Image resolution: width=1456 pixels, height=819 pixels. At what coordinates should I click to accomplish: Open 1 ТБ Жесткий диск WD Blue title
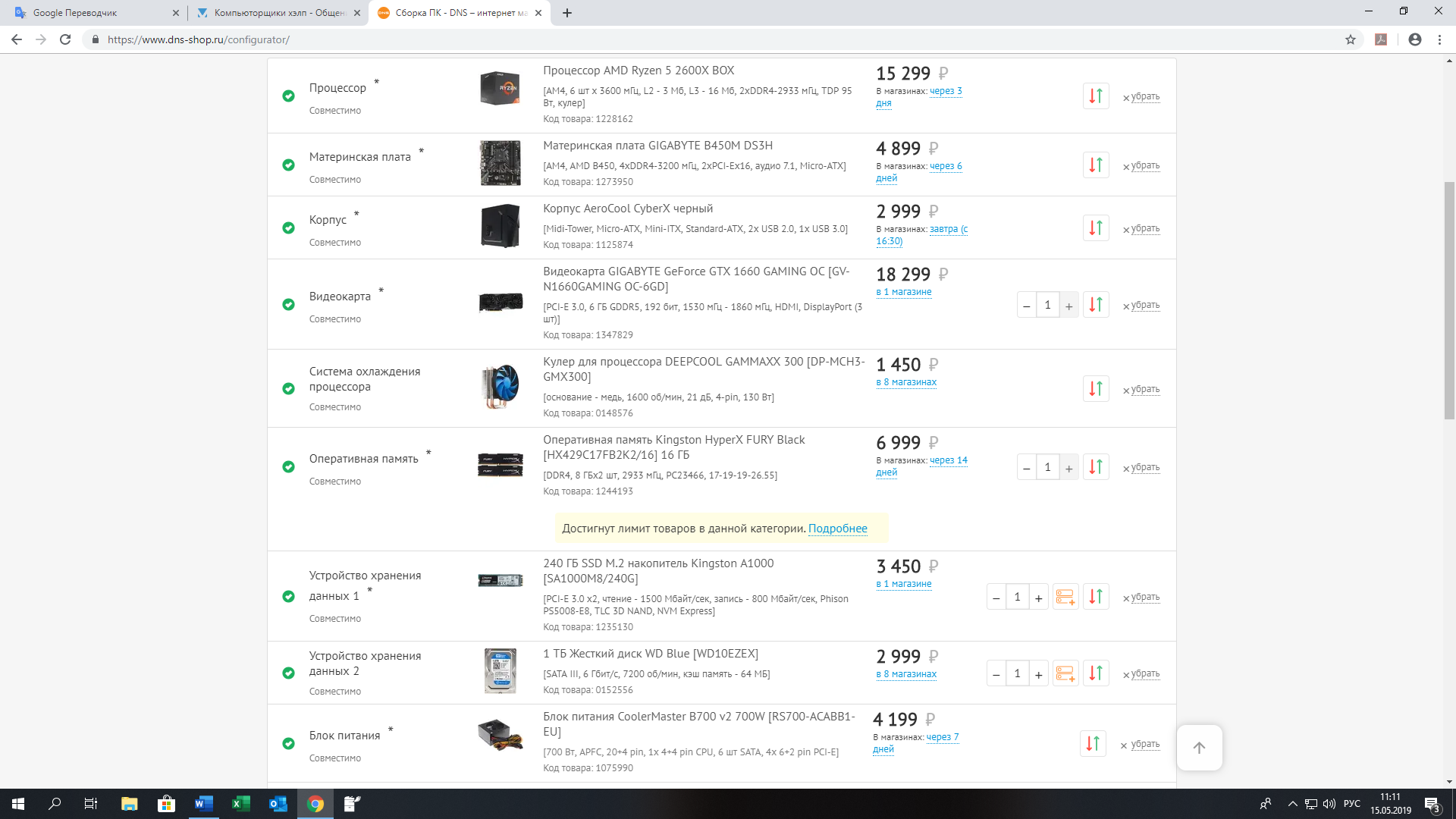(651, 654)
